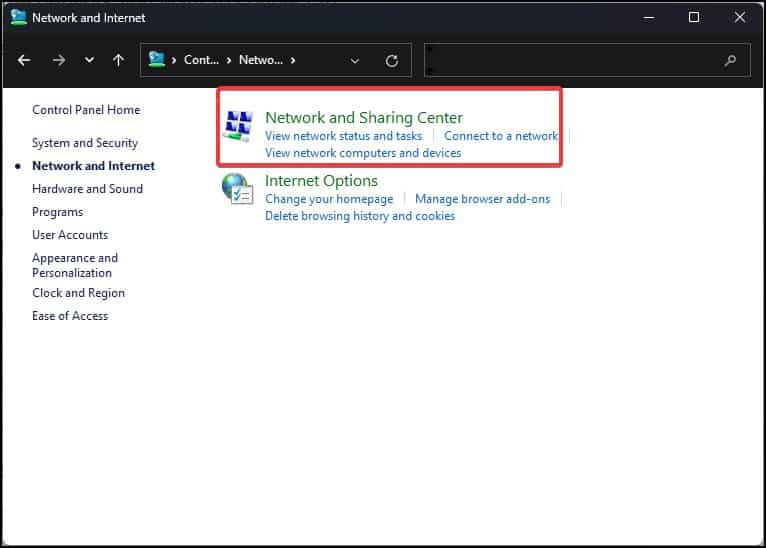Select the 'Netwo...' breadcrumb segment

261,60
